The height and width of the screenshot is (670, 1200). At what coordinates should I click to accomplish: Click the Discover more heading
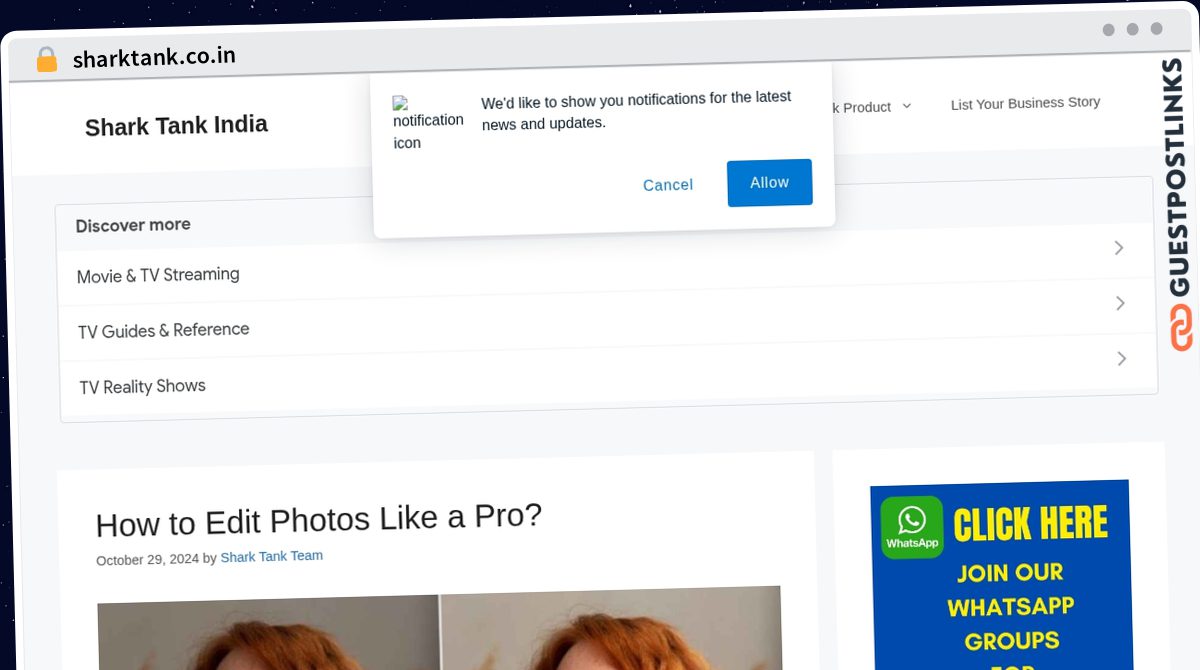pos(133,225)
